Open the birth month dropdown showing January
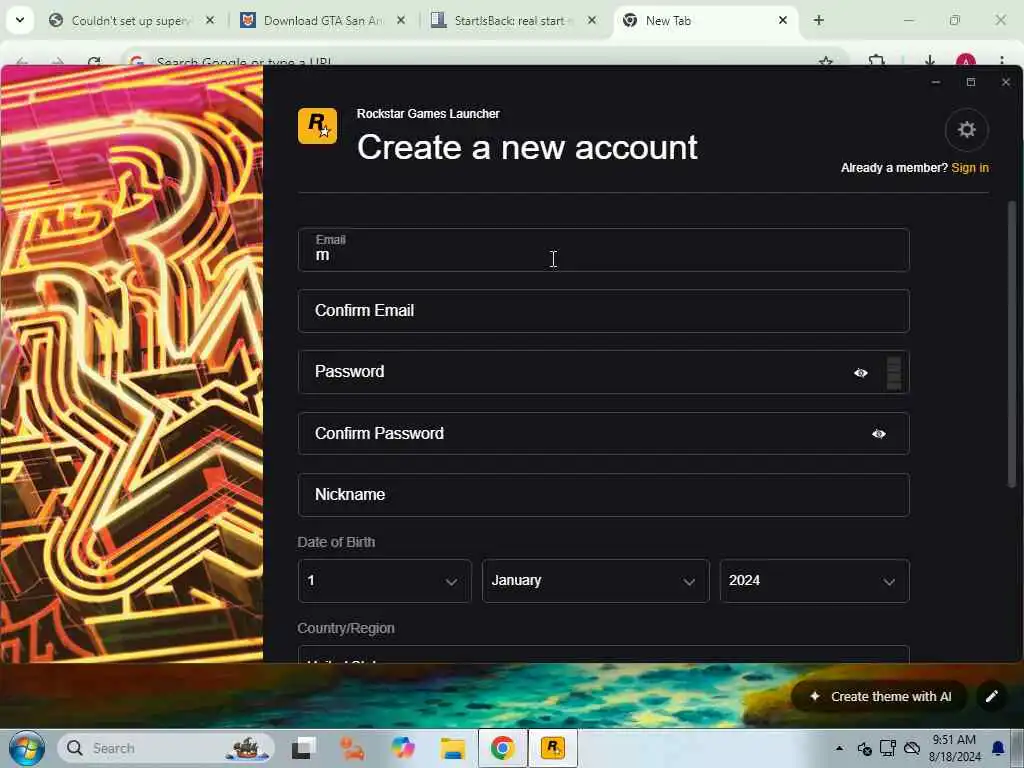 [x=596, y=581]
